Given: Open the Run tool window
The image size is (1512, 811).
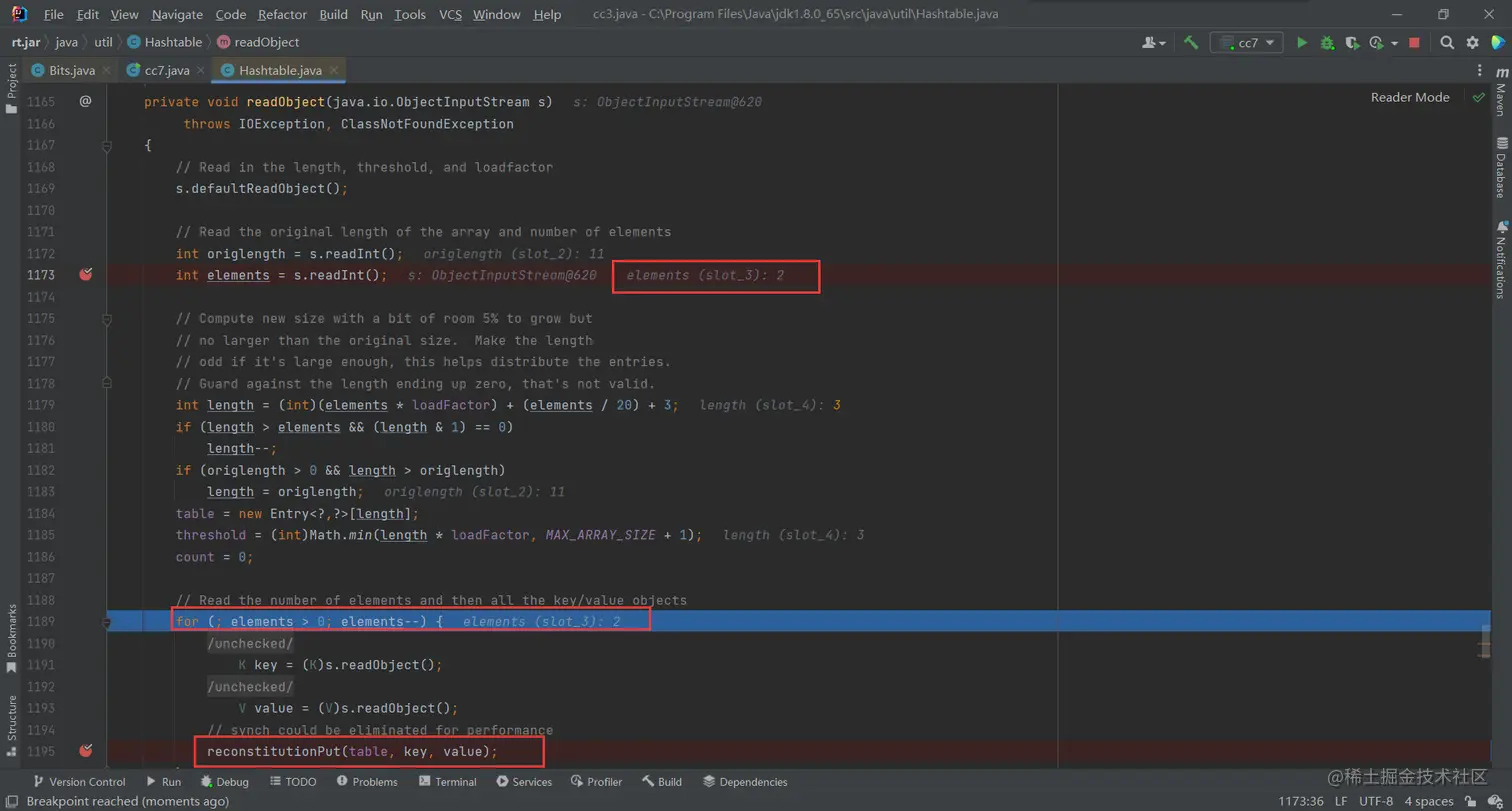Looking at the screenshot, I should point(163,782).
